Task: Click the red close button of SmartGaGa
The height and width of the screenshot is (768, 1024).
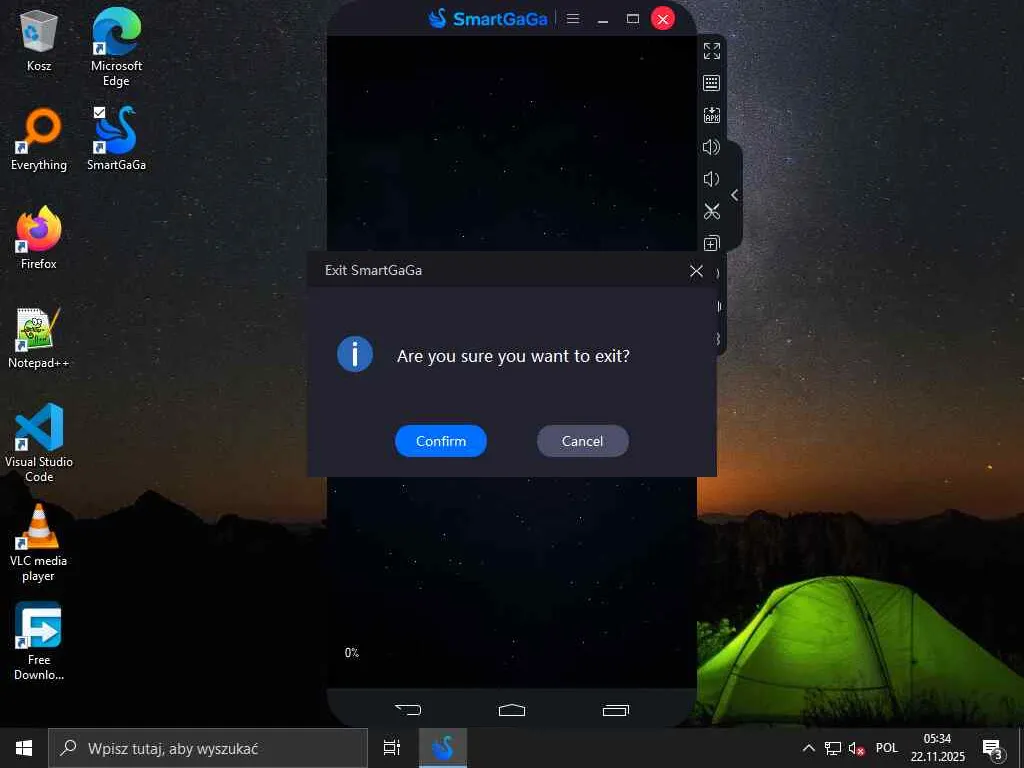Action: [663, 19]
